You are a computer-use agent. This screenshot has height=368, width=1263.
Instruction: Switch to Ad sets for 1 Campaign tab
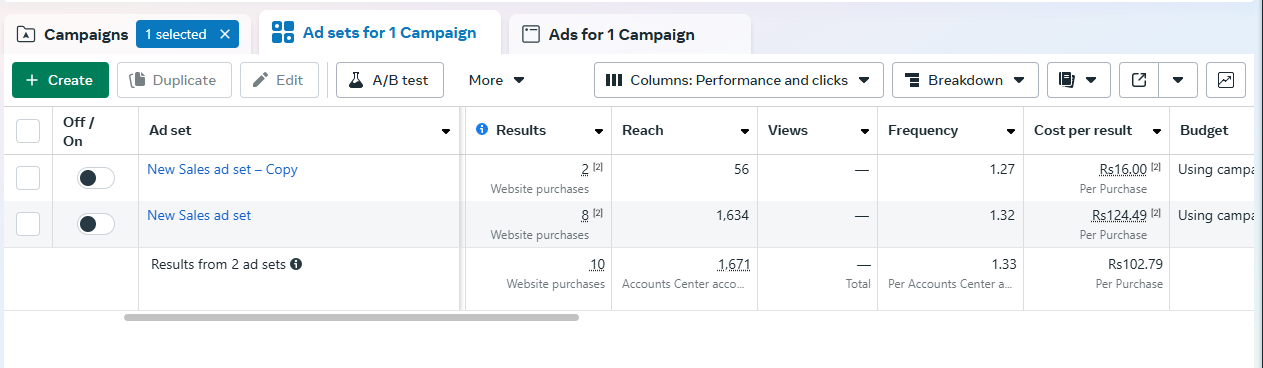pyautogui.click(x=379, y=33)
